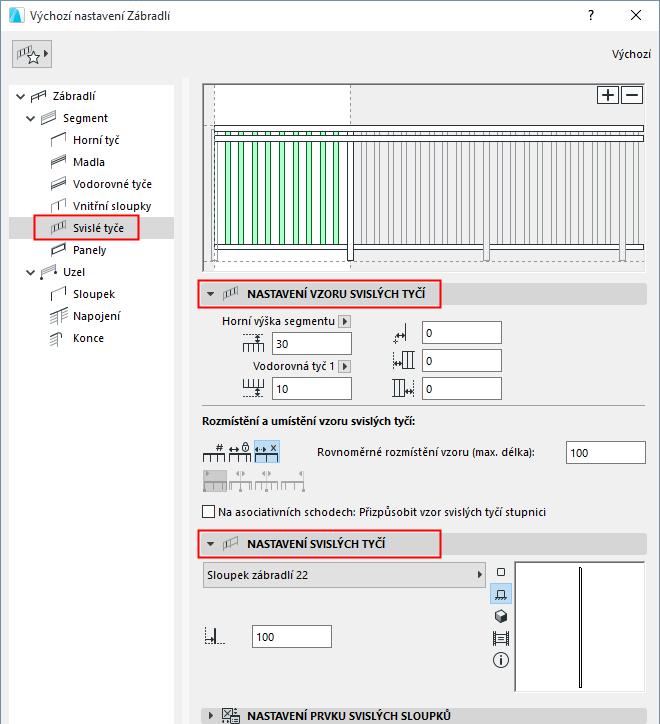Image resolution: width=660 pixels, height=724 pixels.
Task: Select second pattern alignment option
Action: point(241,481)
